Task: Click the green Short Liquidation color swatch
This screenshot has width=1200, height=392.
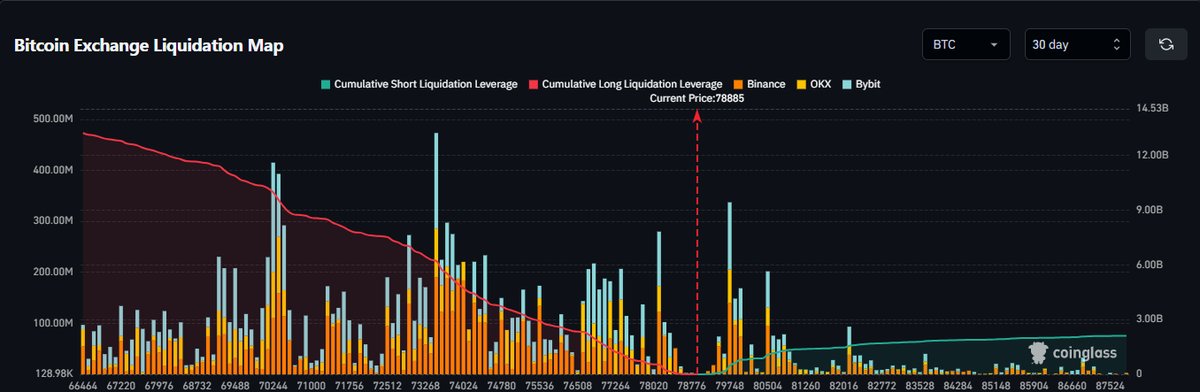Action: tap(325, 85)
